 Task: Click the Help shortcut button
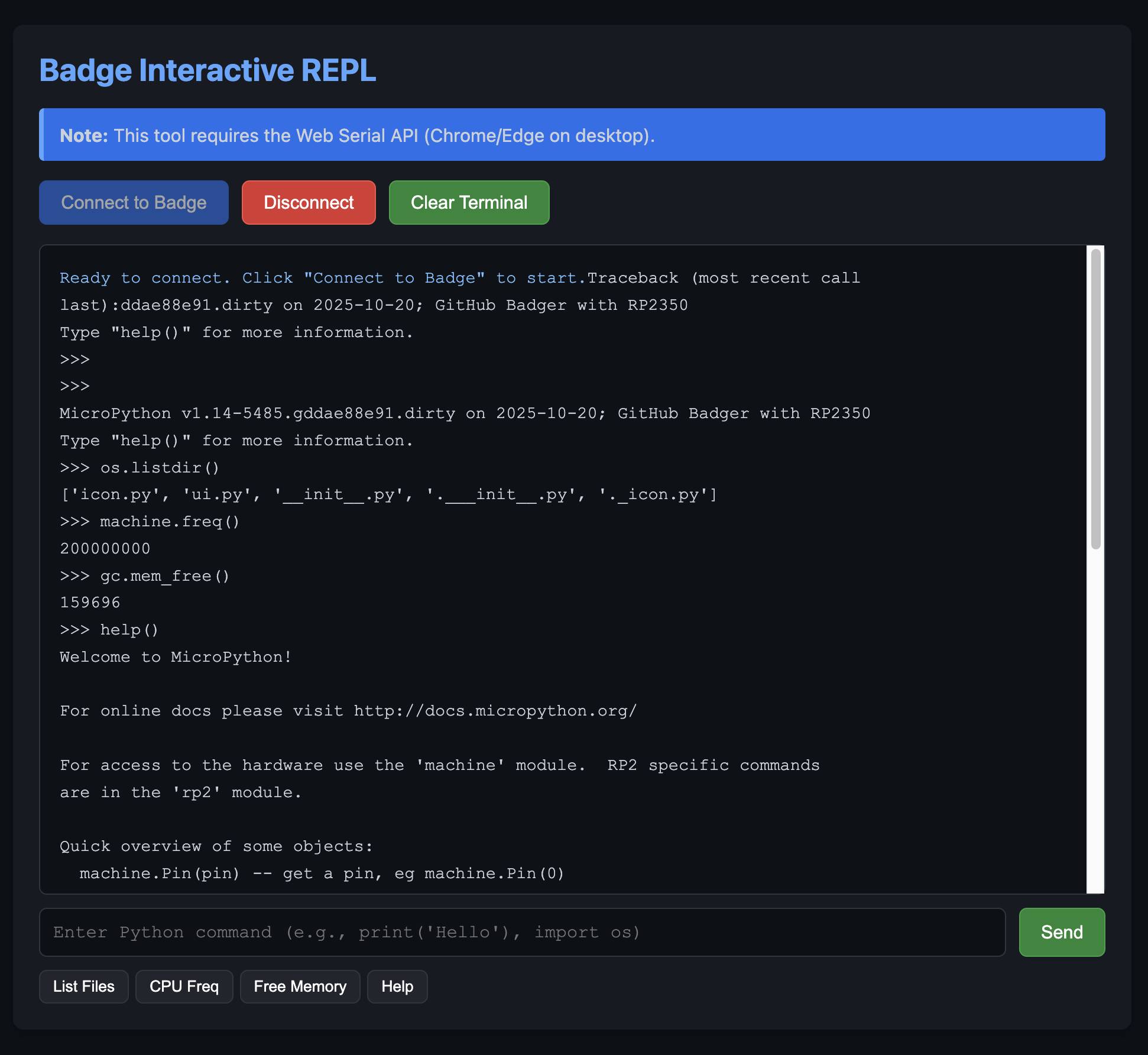(397, 986)
